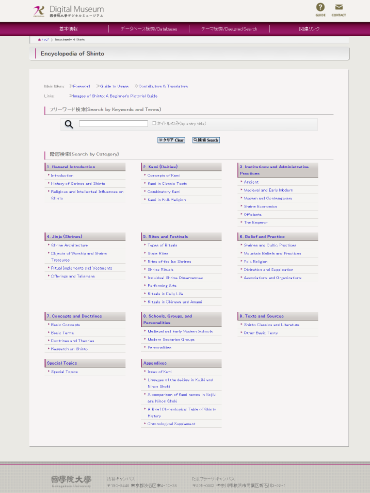Open the Types of Rituals link

coord(162,245)
